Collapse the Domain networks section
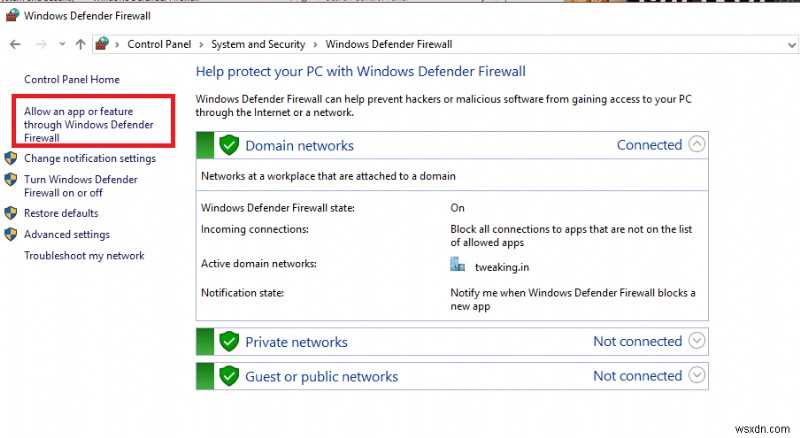The height and width of the screenshot is (438, 800). pyautogui.click(x=697, y=144)
